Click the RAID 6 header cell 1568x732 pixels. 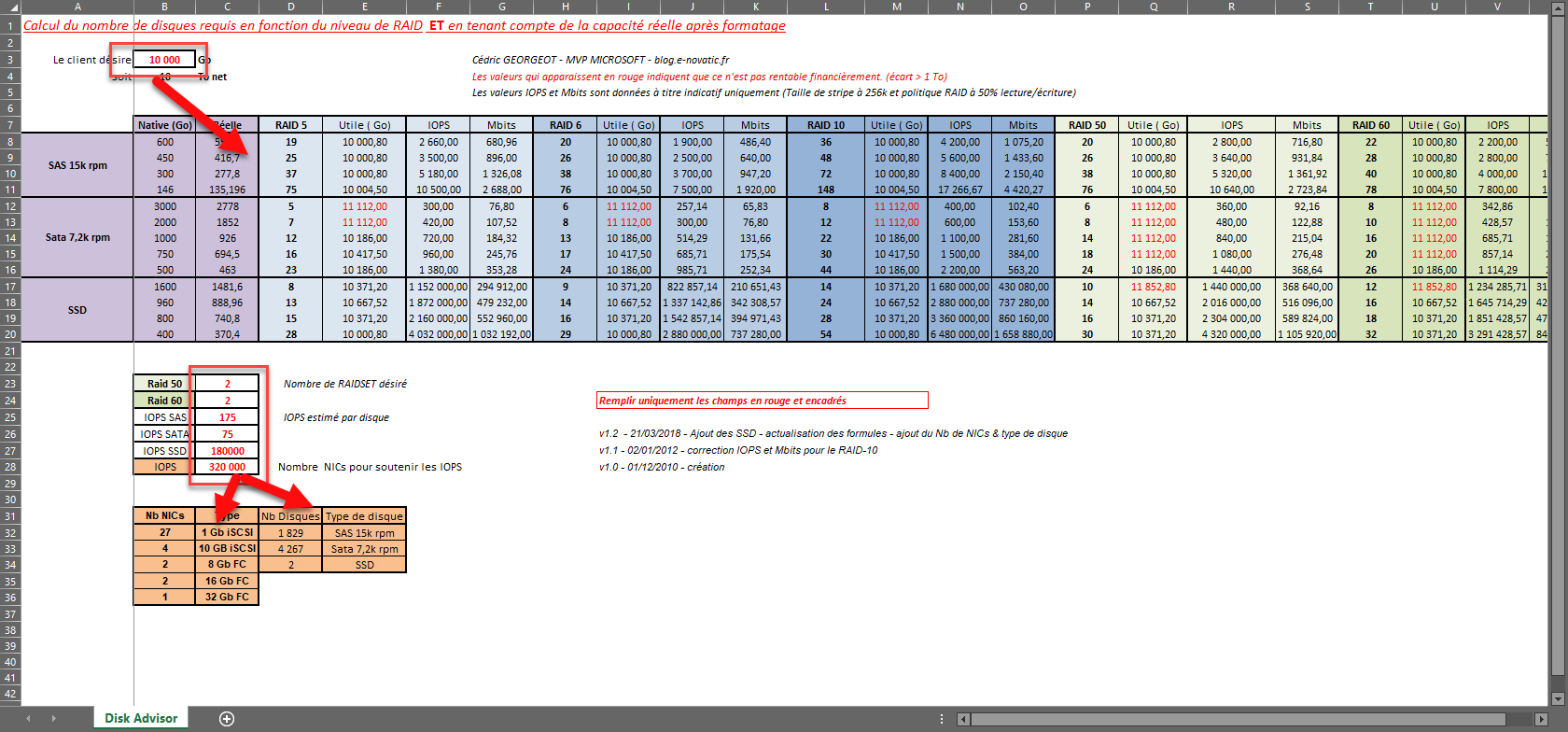[566, 125]
